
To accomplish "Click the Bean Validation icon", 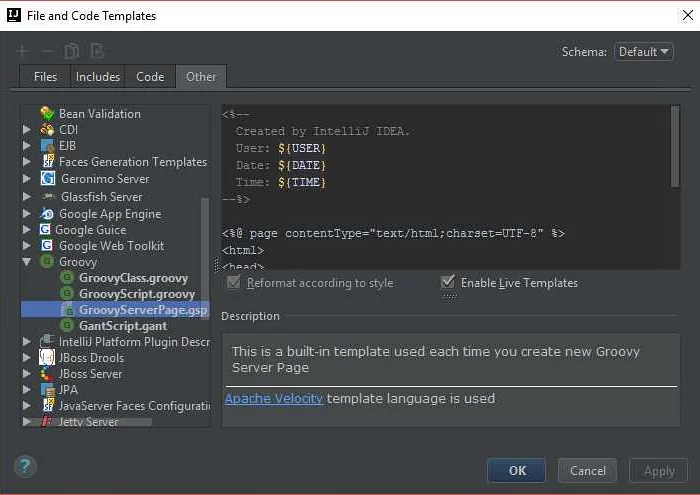I will click(47, 113).
